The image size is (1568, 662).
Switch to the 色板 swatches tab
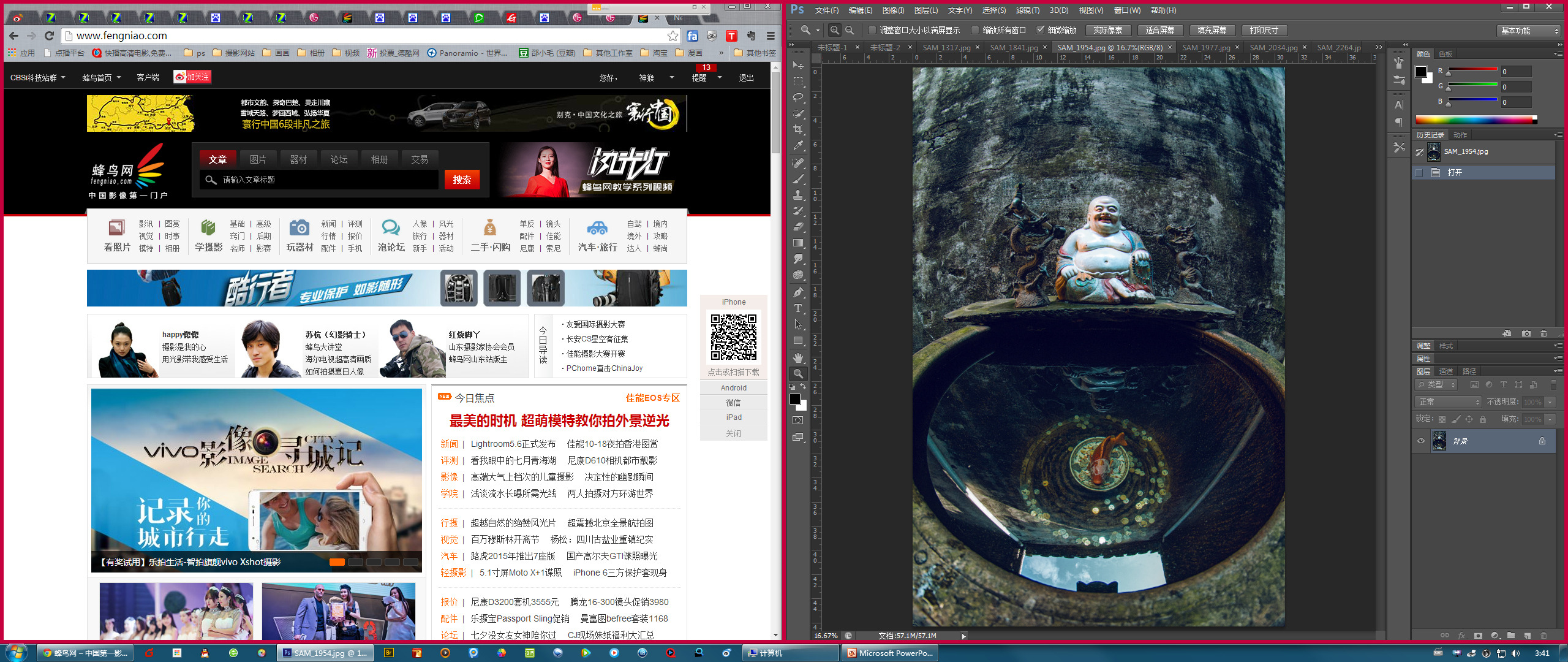click(x=1445, y=54)
